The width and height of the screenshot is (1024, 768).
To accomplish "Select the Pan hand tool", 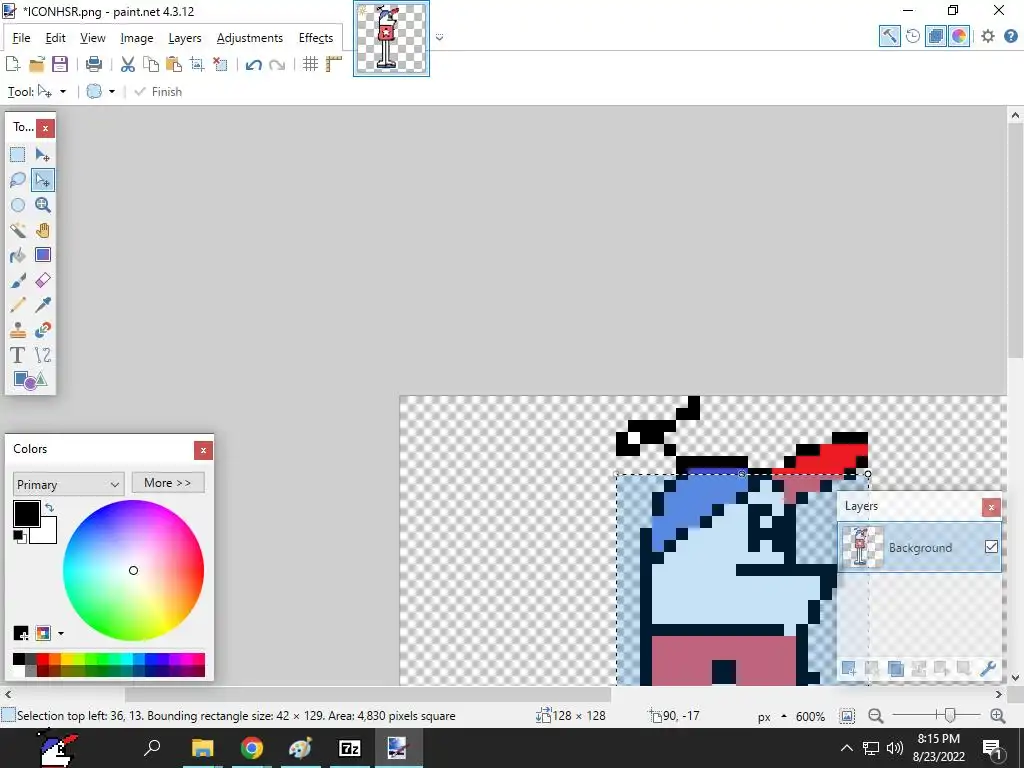I will pyautogui.click(x=43, y=230).
